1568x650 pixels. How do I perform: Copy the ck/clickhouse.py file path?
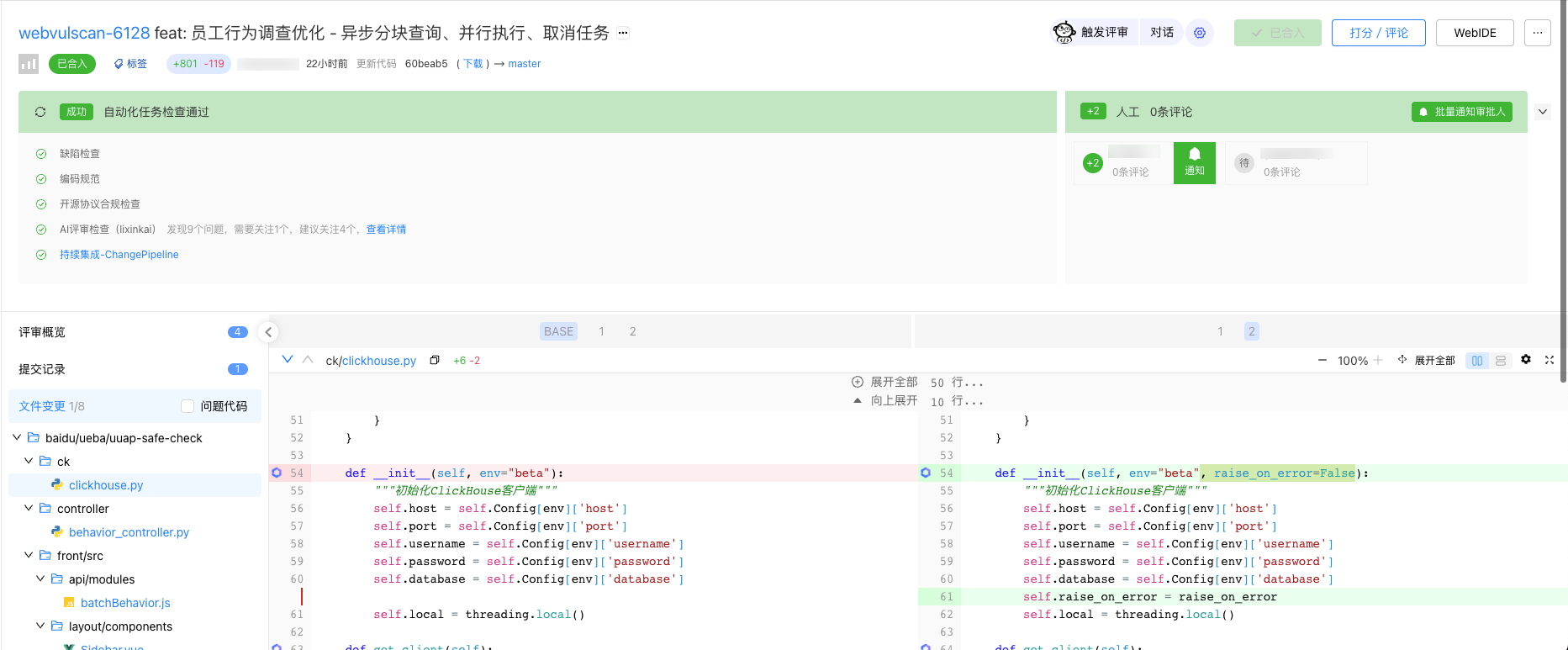click(x=435, y=361)
